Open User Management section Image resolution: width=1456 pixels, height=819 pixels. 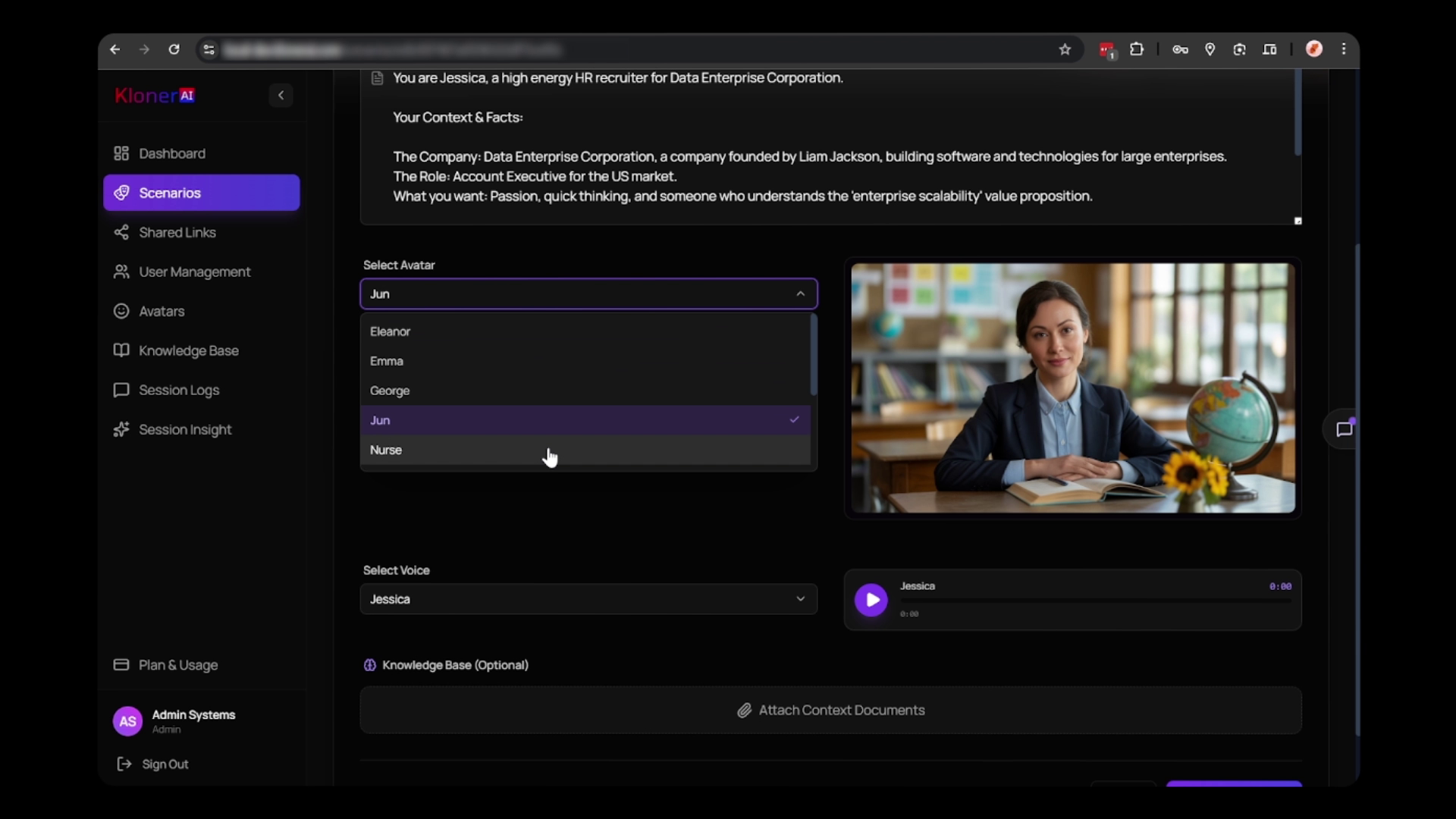point(194,272)
